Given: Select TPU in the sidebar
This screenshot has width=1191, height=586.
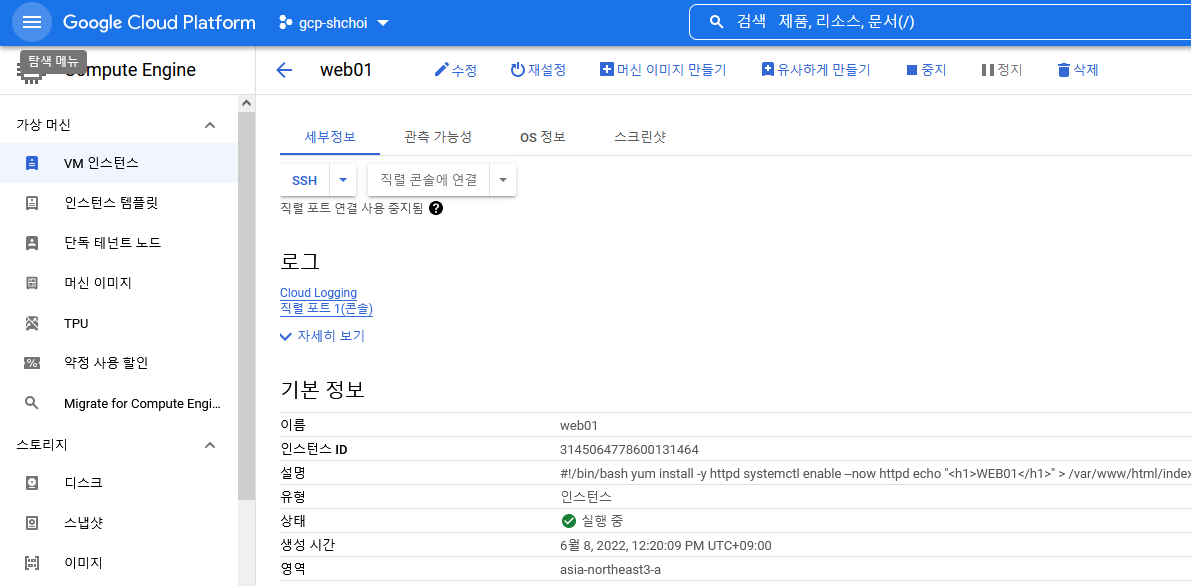Looking at the screenshot, I should (118, 323).
